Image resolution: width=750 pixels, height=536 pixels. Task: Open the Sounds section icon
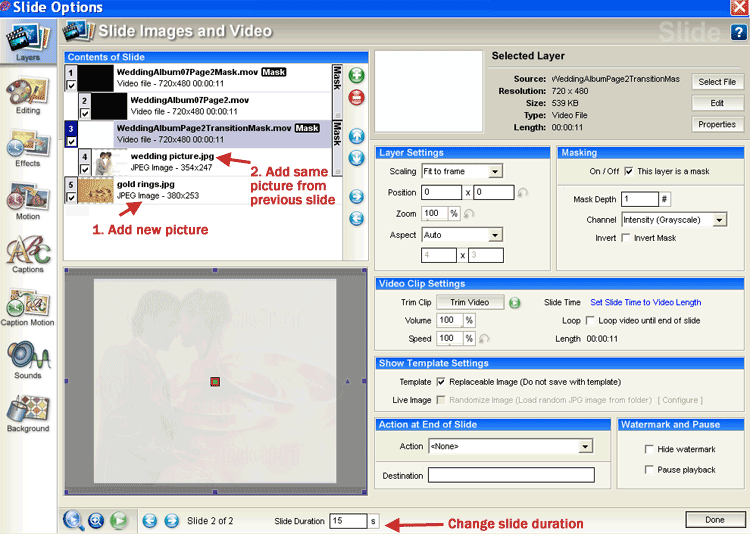coord(28,355)
